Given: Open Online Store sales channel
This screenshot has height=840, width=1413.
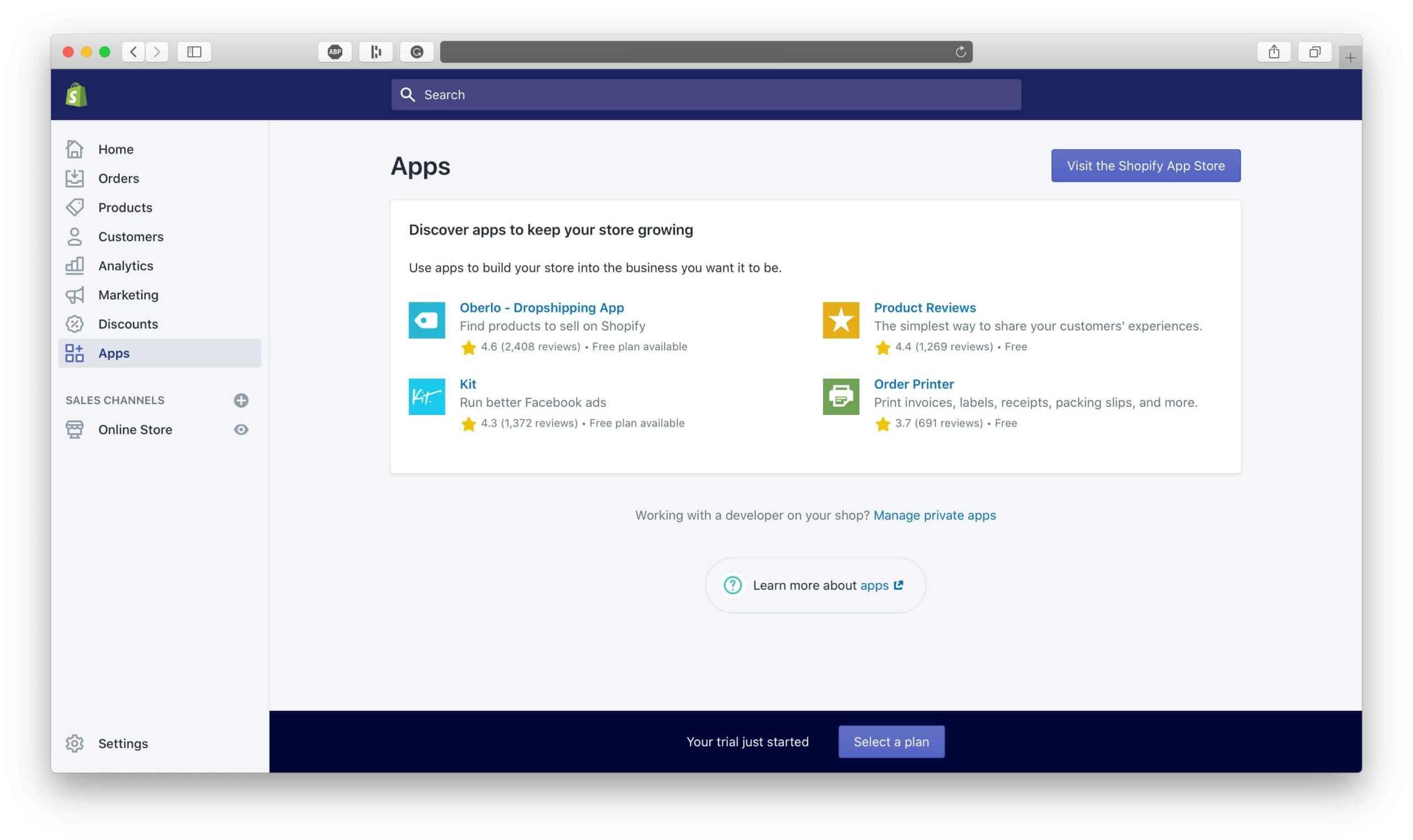Looking at the screenshot, I should tap(135, 429).
